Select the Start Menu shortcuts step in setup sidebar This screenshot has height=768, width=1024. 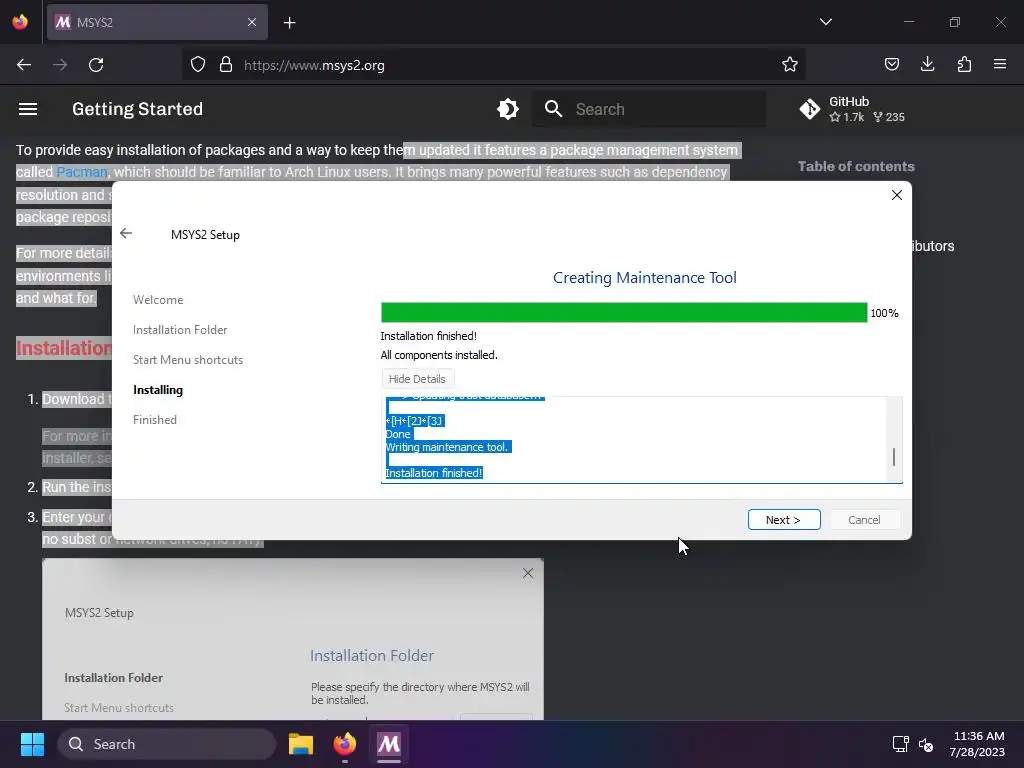[188, 360]
